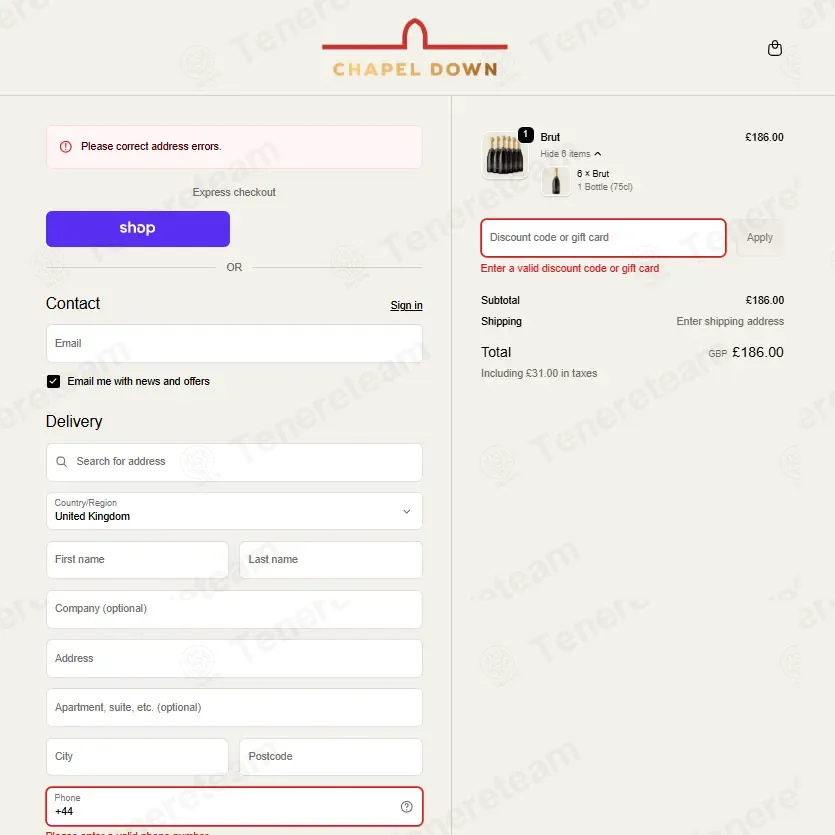This screenshot has height=835, width=835.
Task: Click the Subtotal label
Action: (x=500, y=300)
